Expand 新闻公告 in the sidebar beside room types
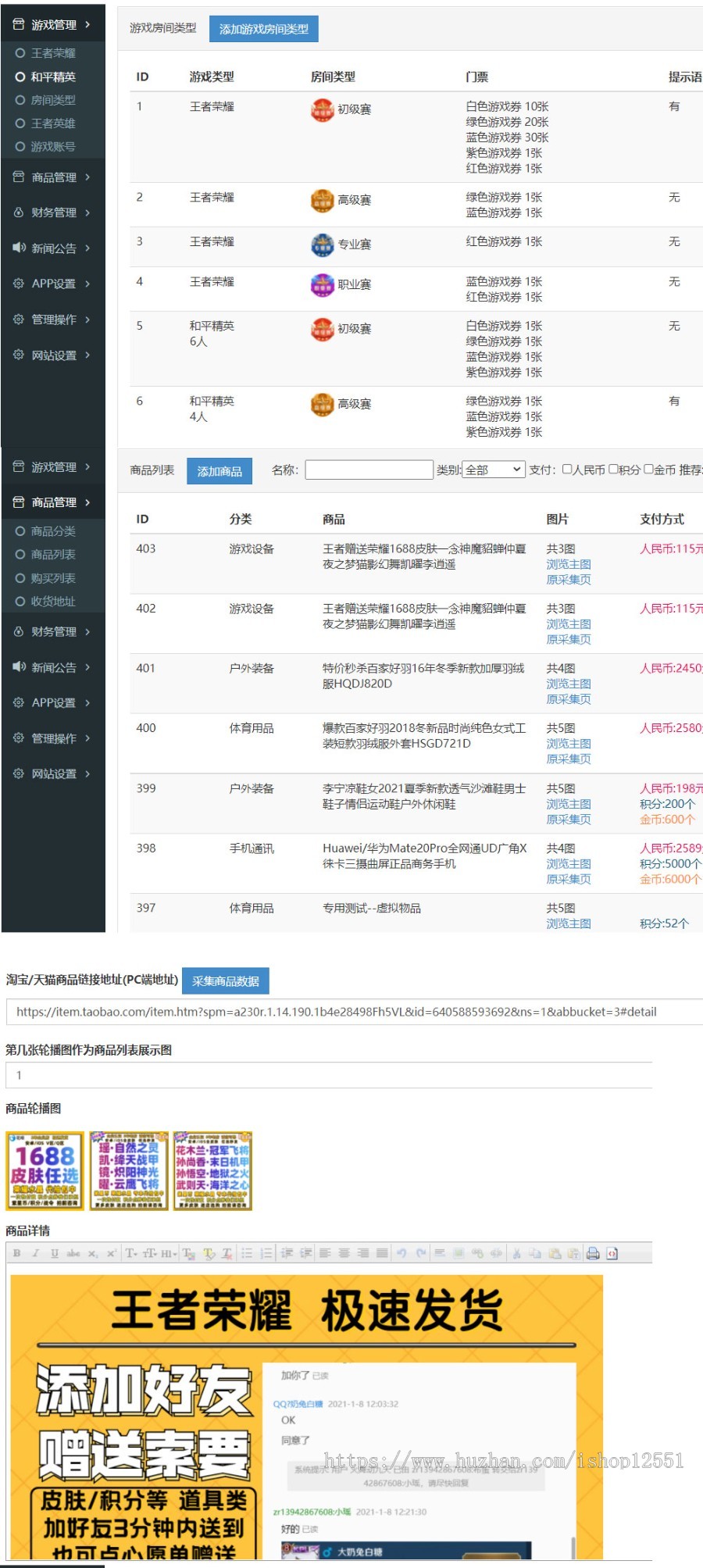This screenshot has width=703, height=1568. click(x=52, y=248)
